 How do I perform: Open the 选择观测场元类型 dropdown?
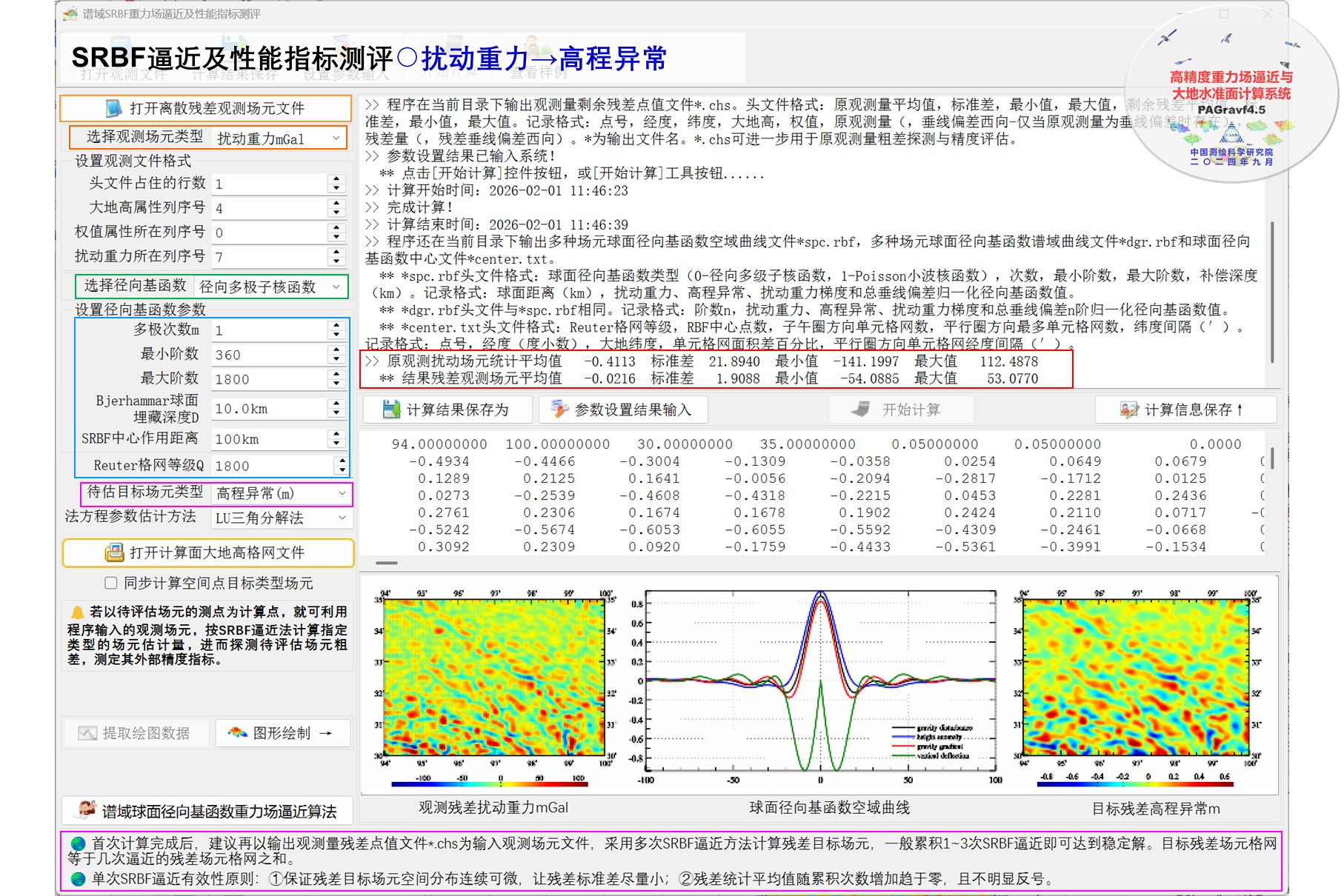pyautogui.click(x=280, y=138)
